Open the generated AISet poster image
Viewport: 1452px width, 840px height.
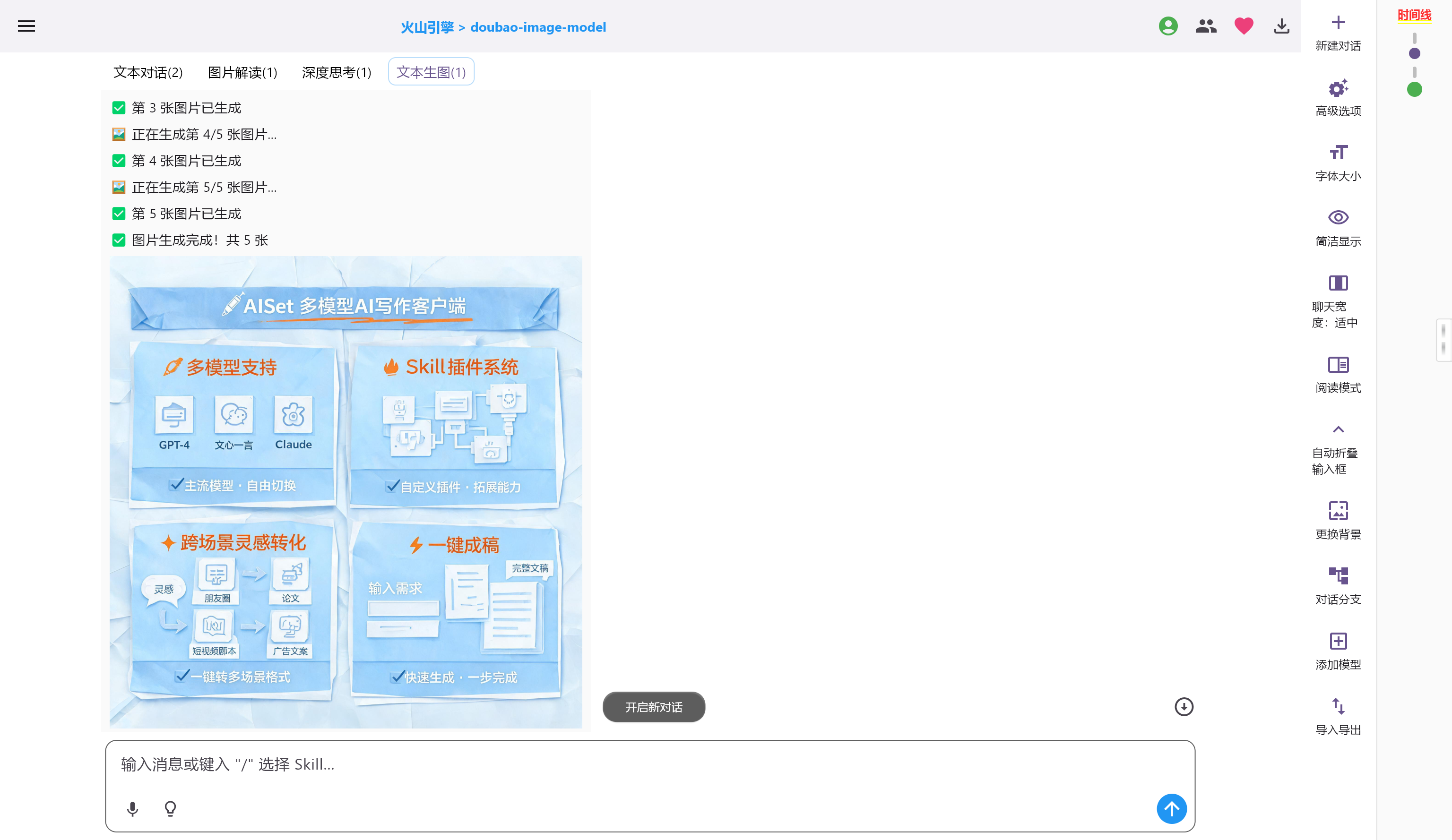coord(346,492)
